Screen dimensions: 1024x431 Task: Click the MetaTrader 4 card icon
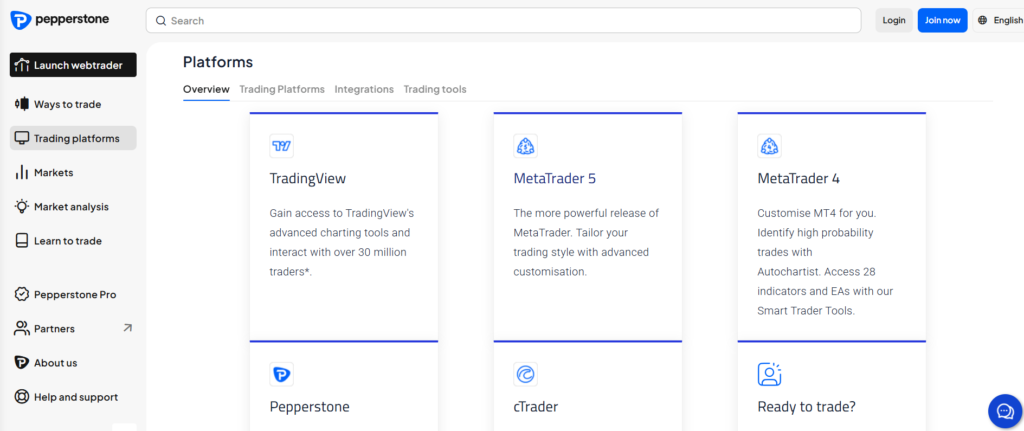769,146
